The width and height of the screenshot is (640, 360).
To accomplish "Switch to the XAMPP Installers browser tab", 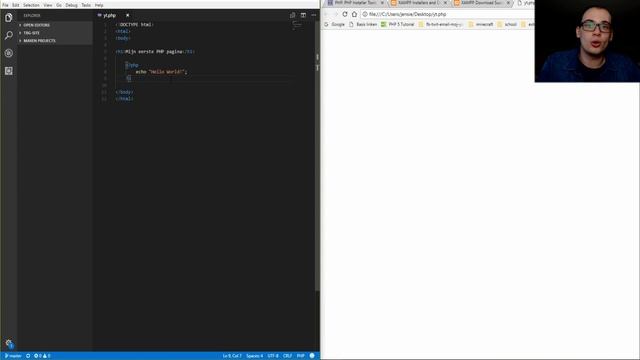I will click(417, 3).
